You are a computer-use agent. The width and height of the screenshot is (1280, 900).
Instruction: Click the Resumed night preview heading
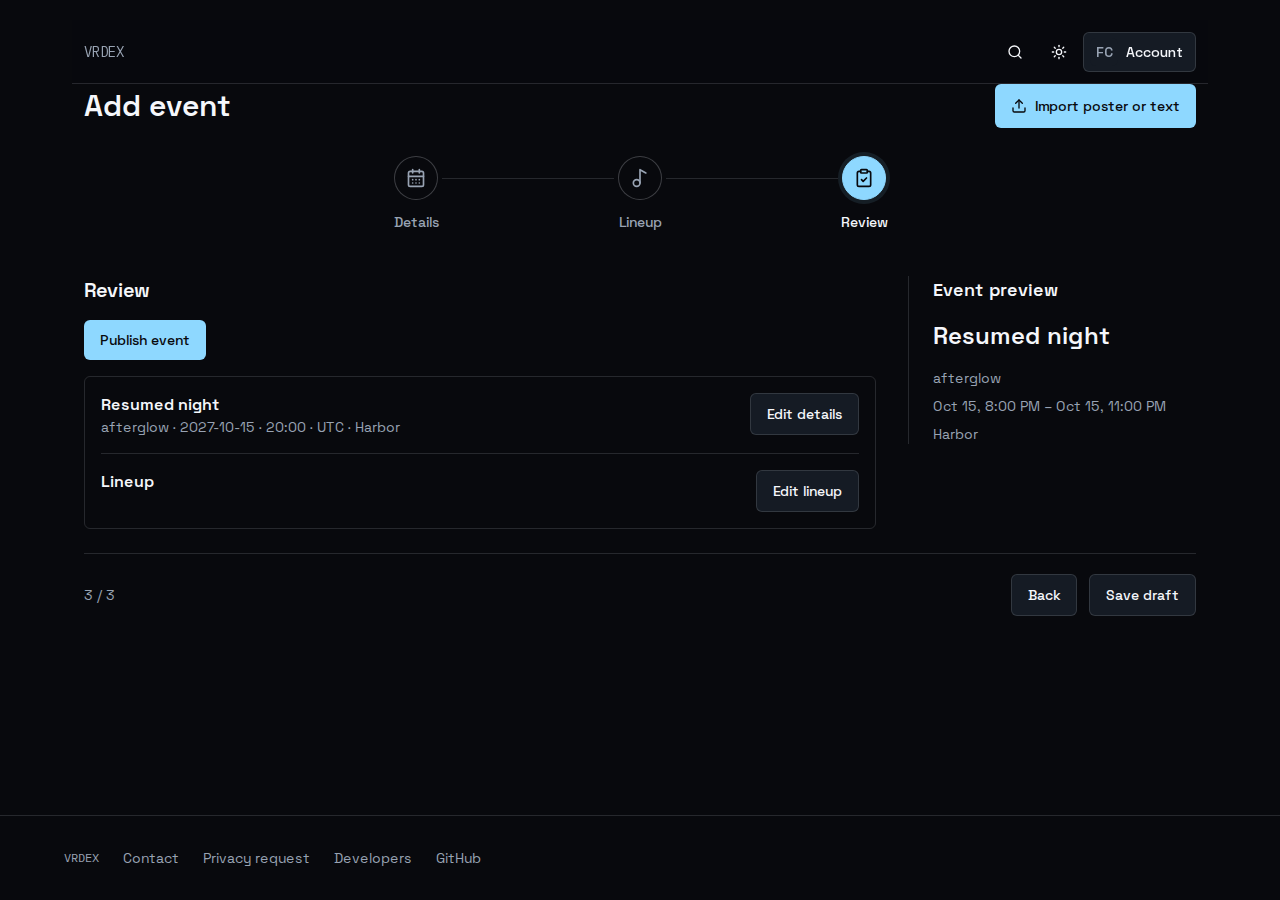[1021, 336]
